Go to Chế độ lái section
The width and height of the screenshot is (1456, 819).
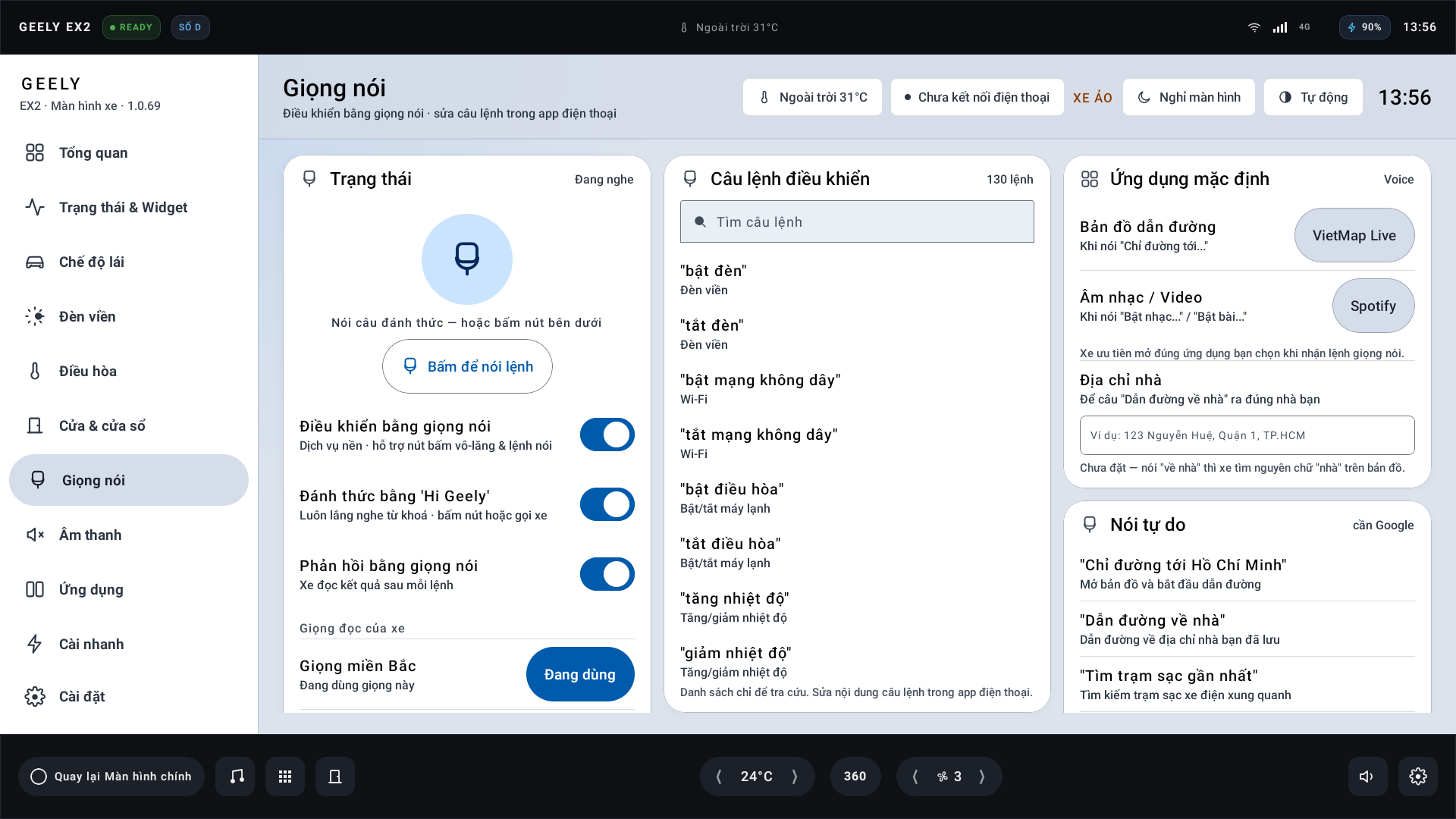129,262
